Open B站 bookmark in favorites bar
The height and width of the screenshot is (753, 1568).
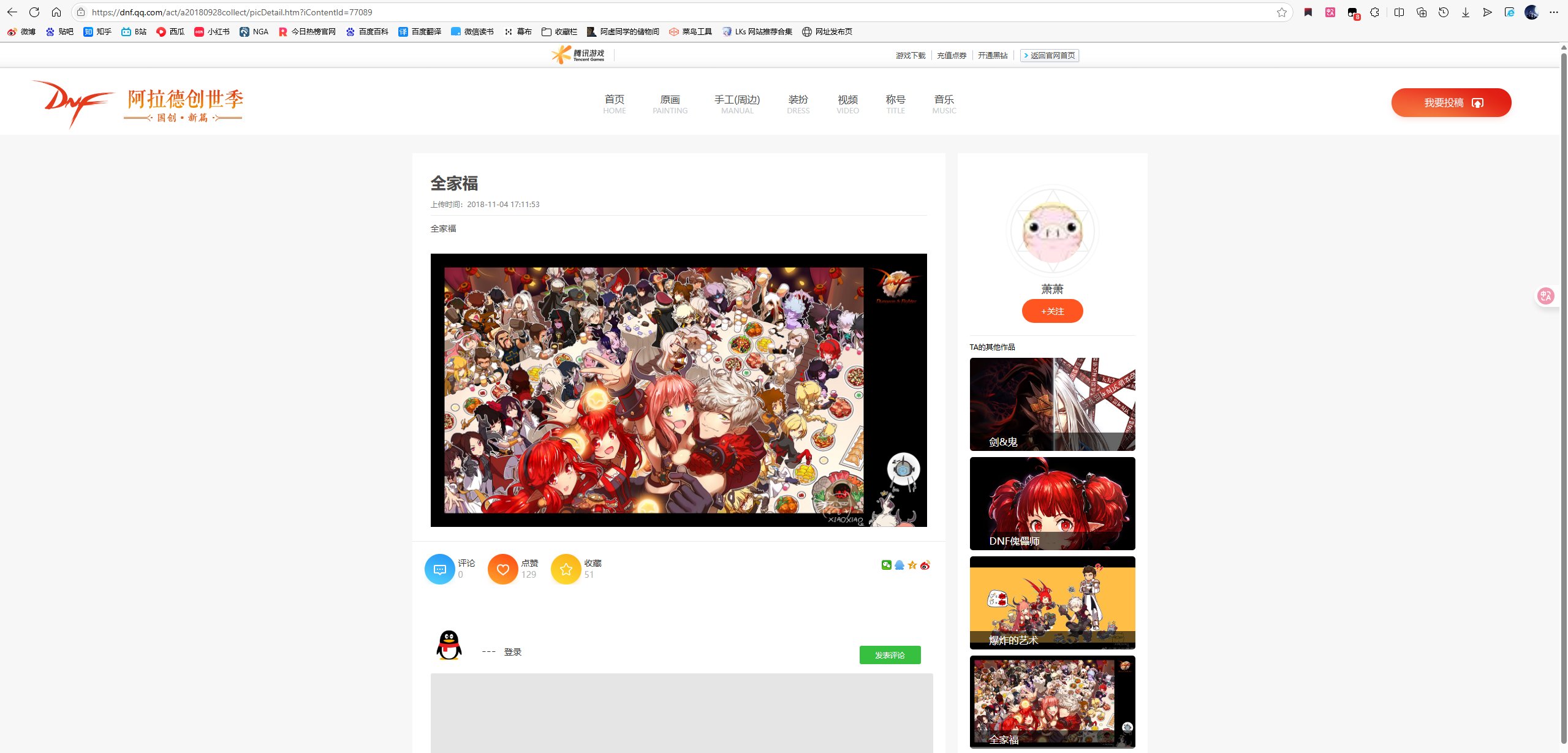pyautogui.click(x=134, y=32)
